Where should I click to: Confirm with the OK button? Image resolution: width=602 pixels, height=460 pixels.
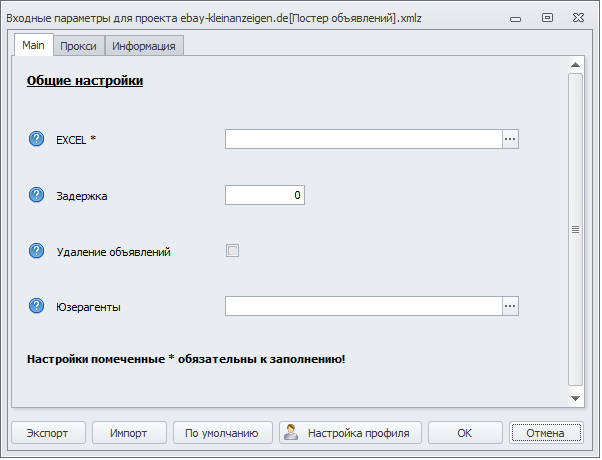pyautogui.click(x=465, y=433)
